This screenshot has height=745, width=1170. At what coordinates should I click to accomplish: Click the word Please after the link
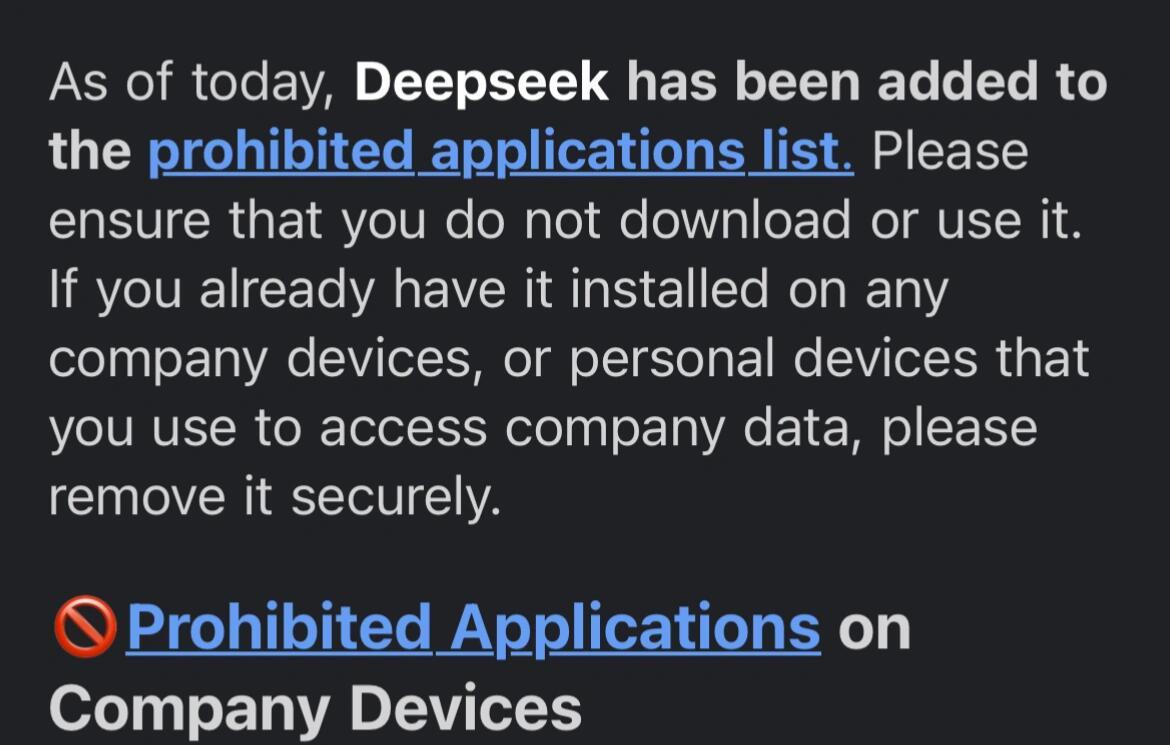(x=950, y=152)
